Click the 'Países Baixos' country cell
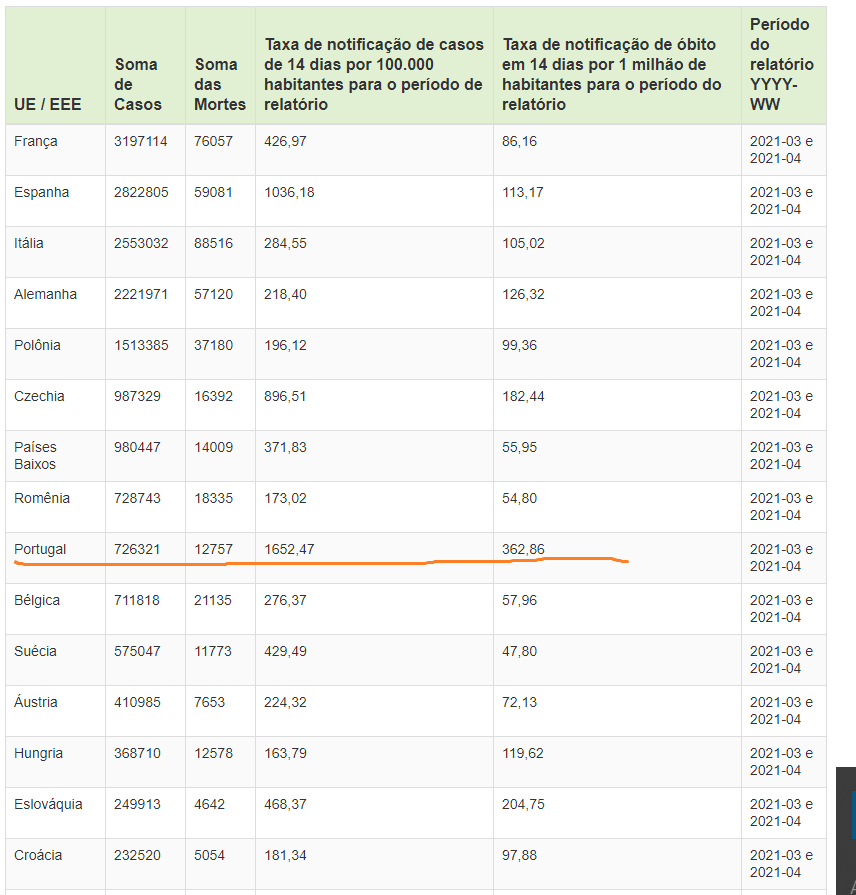Viewport: 856px width, 895px height. pos(36,456)
